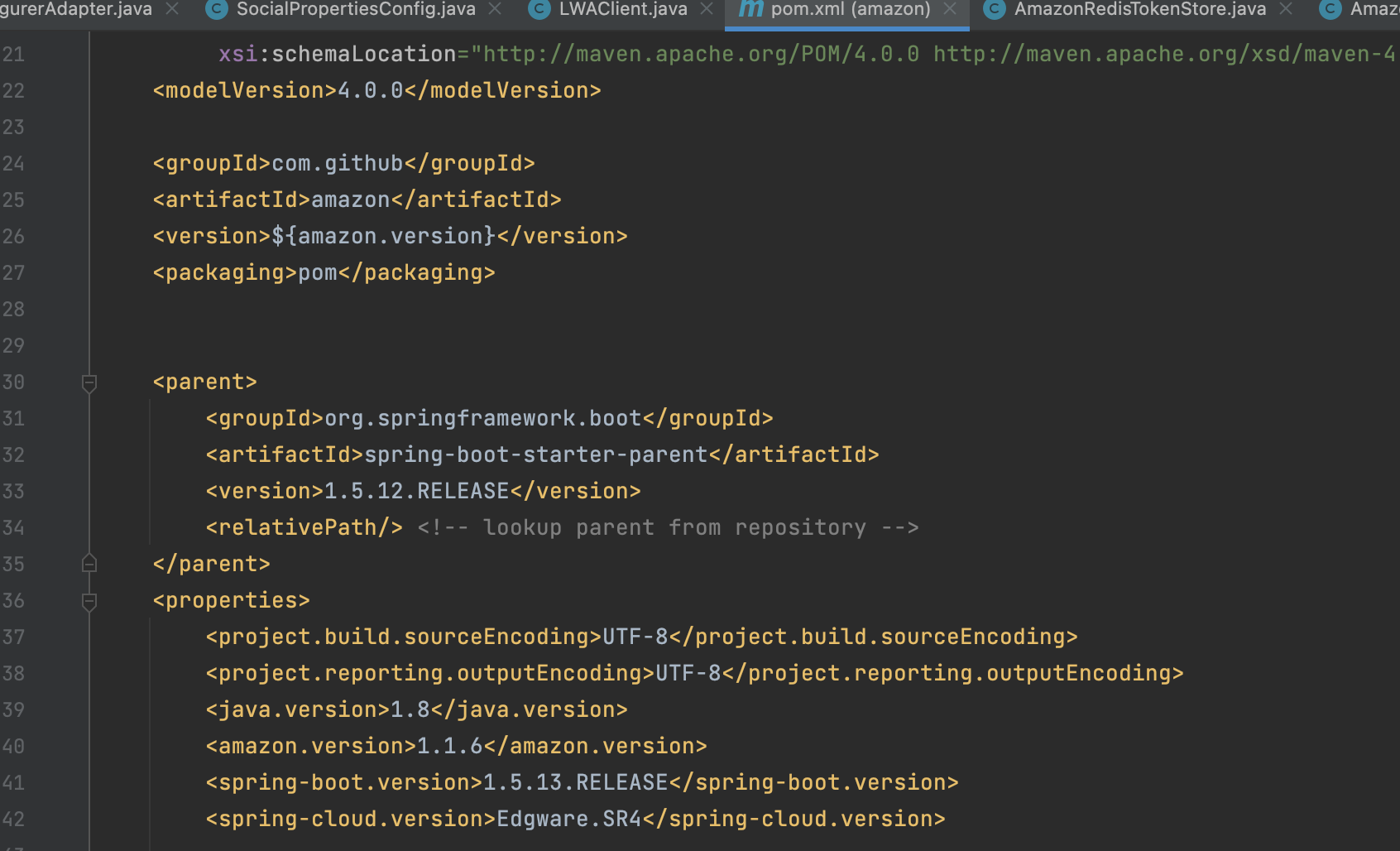
Task: Click the class icon on SocialPropertiesConfig.java tab
Action: tap(217, 9)
